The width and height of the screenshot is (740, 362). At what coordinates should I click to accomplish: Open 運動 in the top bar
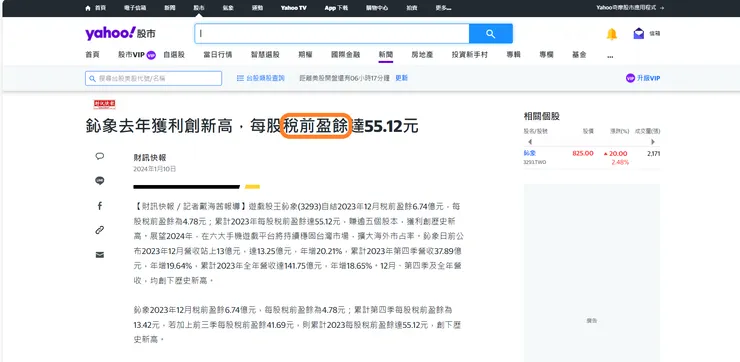(x=257, y=8)
